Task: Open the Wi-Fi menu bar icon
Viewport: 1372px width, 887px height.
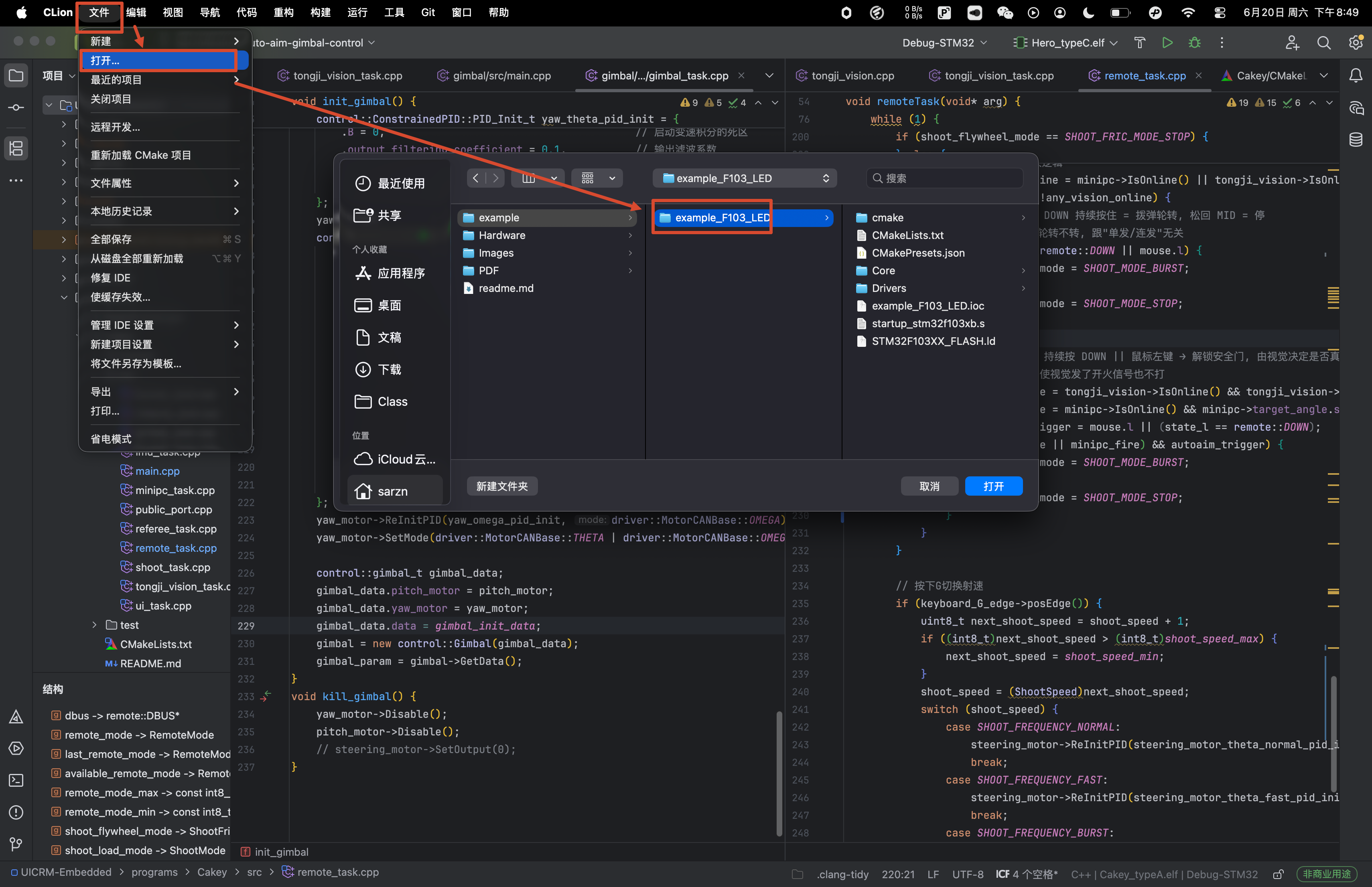Action: [1187, 13]
